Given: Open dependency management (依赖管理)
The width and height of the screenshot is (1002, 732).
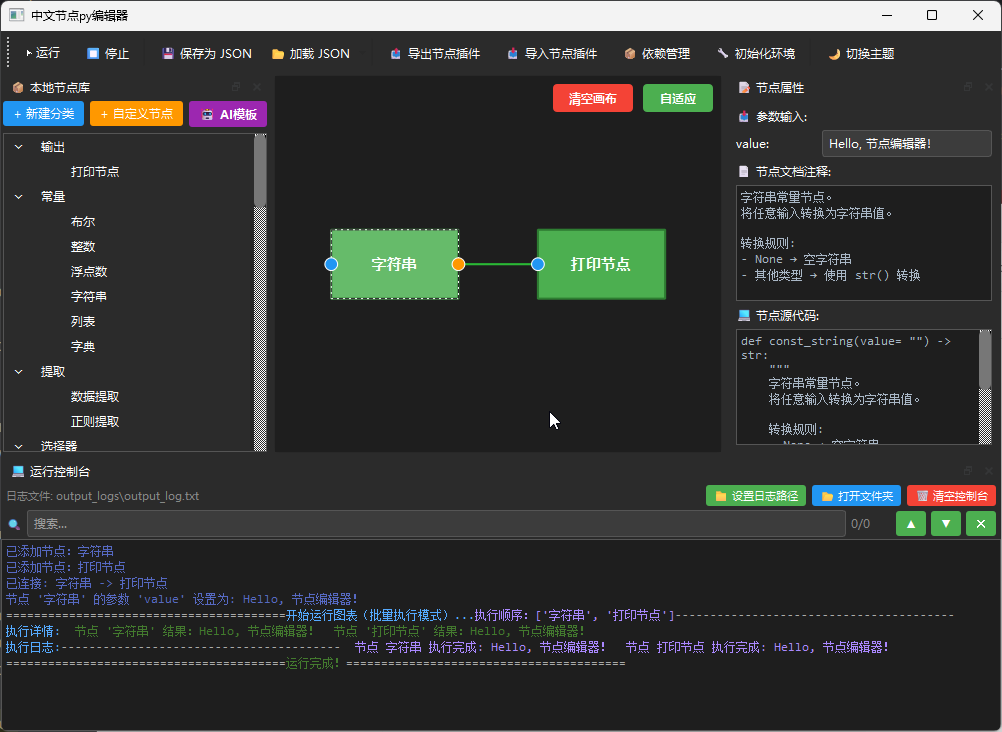Looking at the screenshot, I should point(657,54).
